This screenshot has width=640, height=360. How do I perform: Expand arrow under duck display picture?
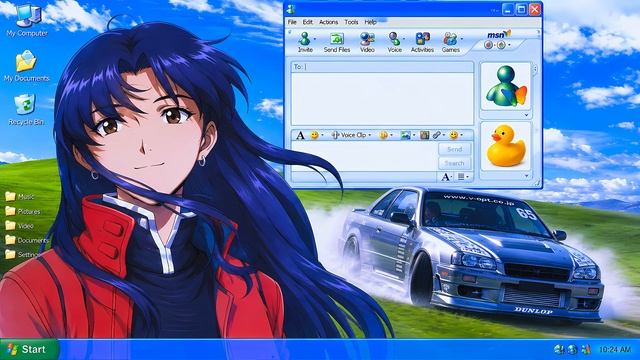pos(526,176)
